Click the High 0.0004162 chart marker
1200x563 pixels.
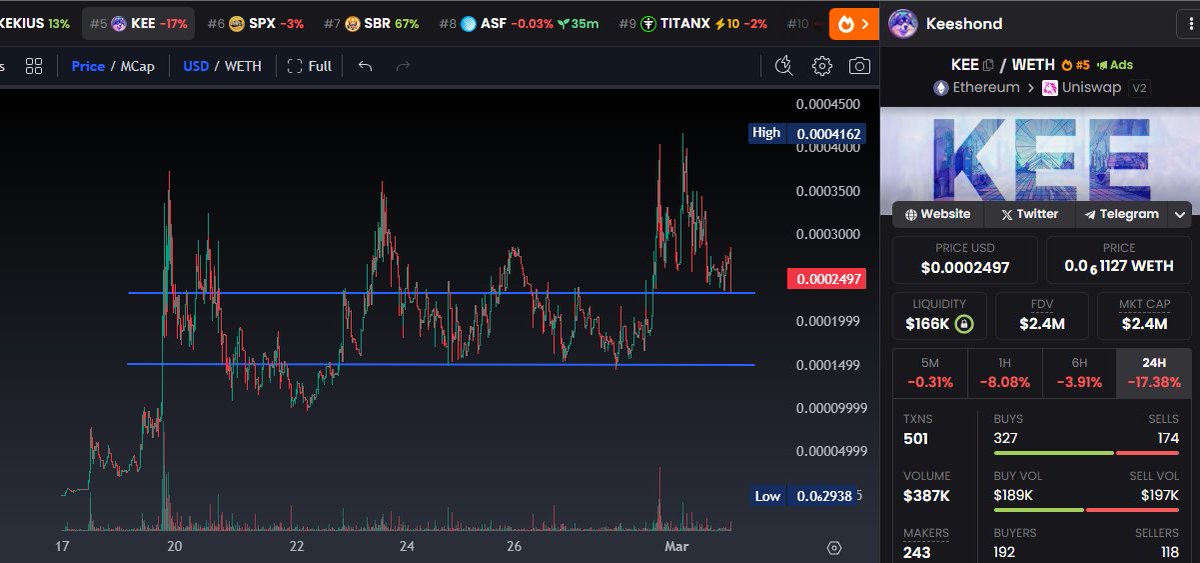point(807,133)
